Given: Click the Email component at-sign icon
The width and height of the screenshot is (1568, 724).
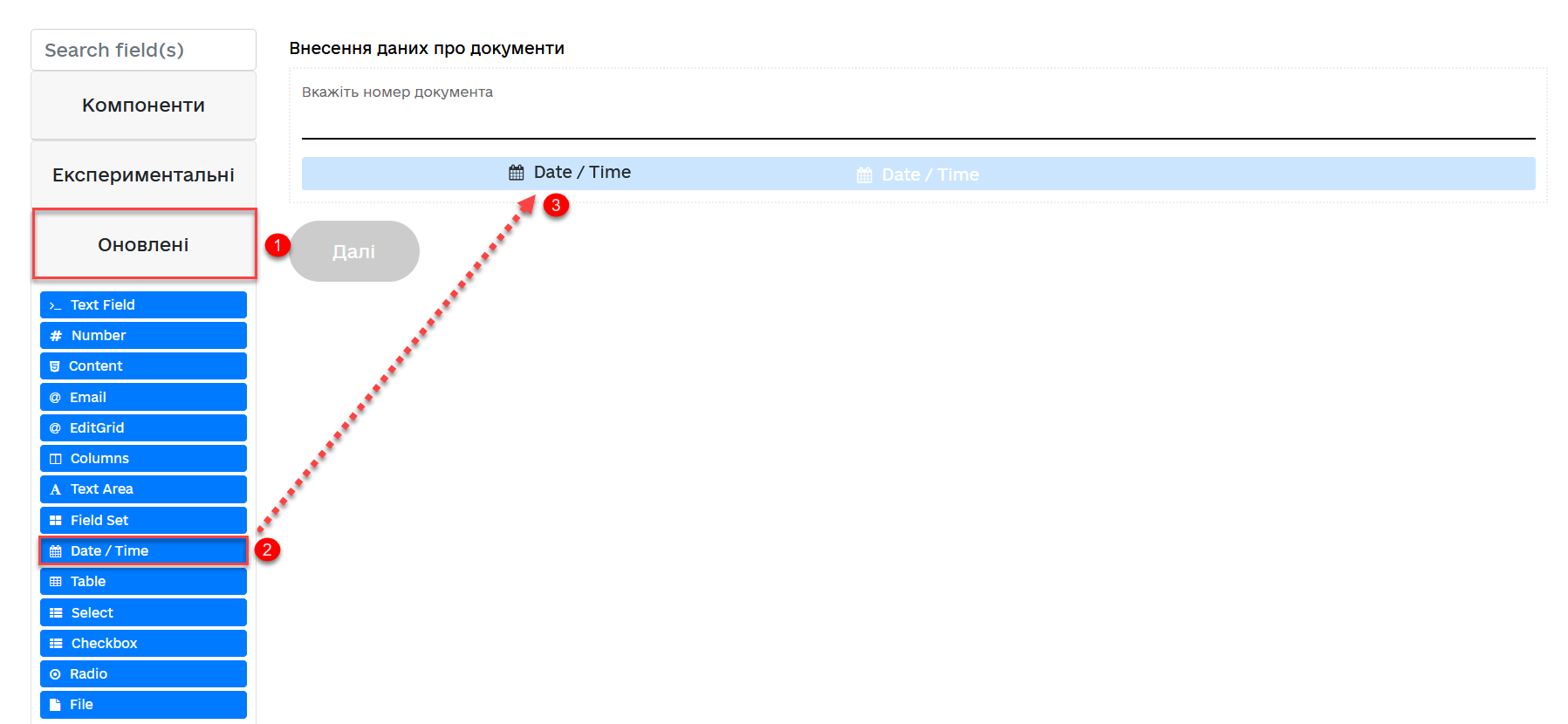Looking at the screenshot, I should click(x=55, y=398).
